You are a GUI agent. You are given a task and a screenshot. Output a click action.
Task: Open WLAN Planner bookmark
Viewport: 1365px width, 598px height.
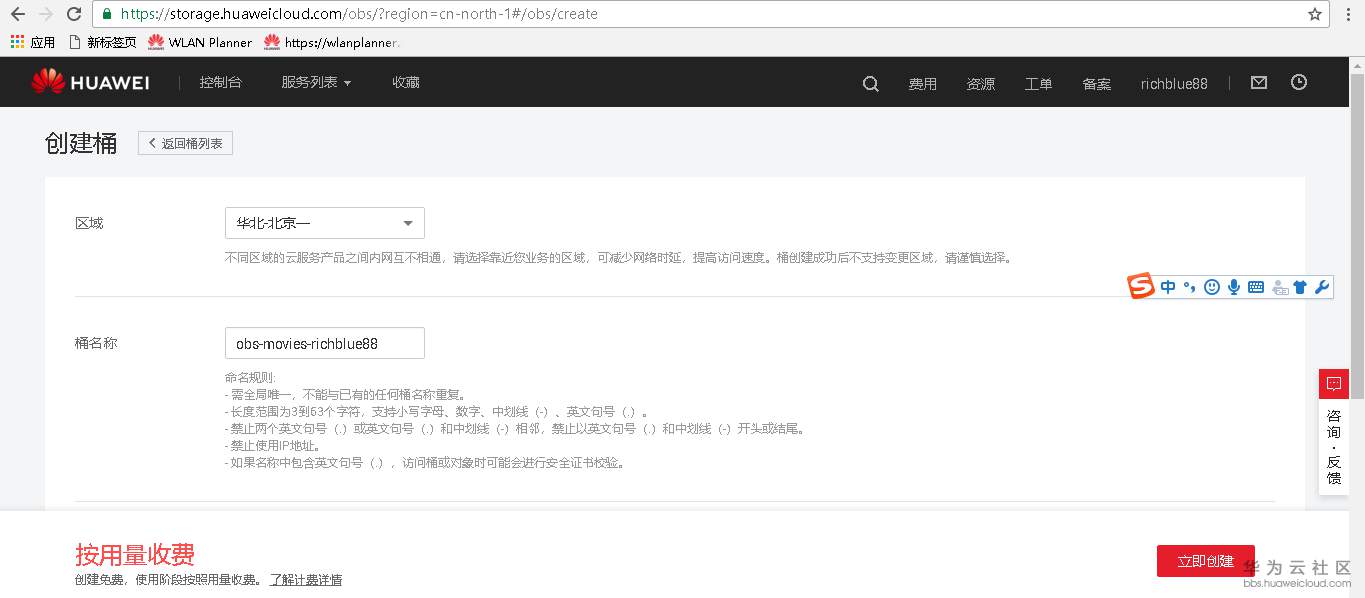pos(200,42)
